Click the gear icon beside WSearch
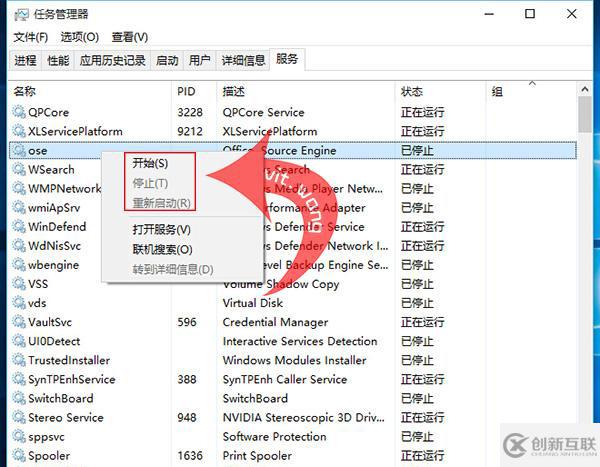600x467 pixels. click(19, 169)
